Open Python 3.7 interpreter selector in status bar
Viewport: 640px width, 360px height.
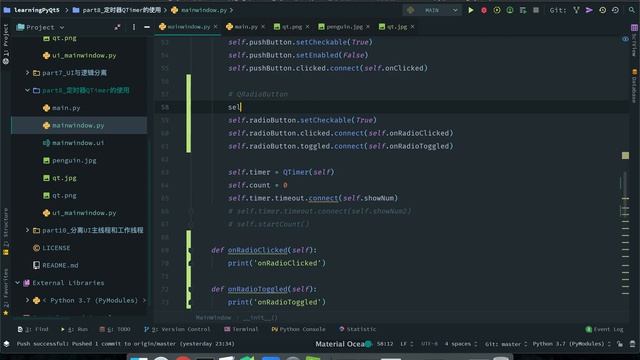(x=571, y=344)
